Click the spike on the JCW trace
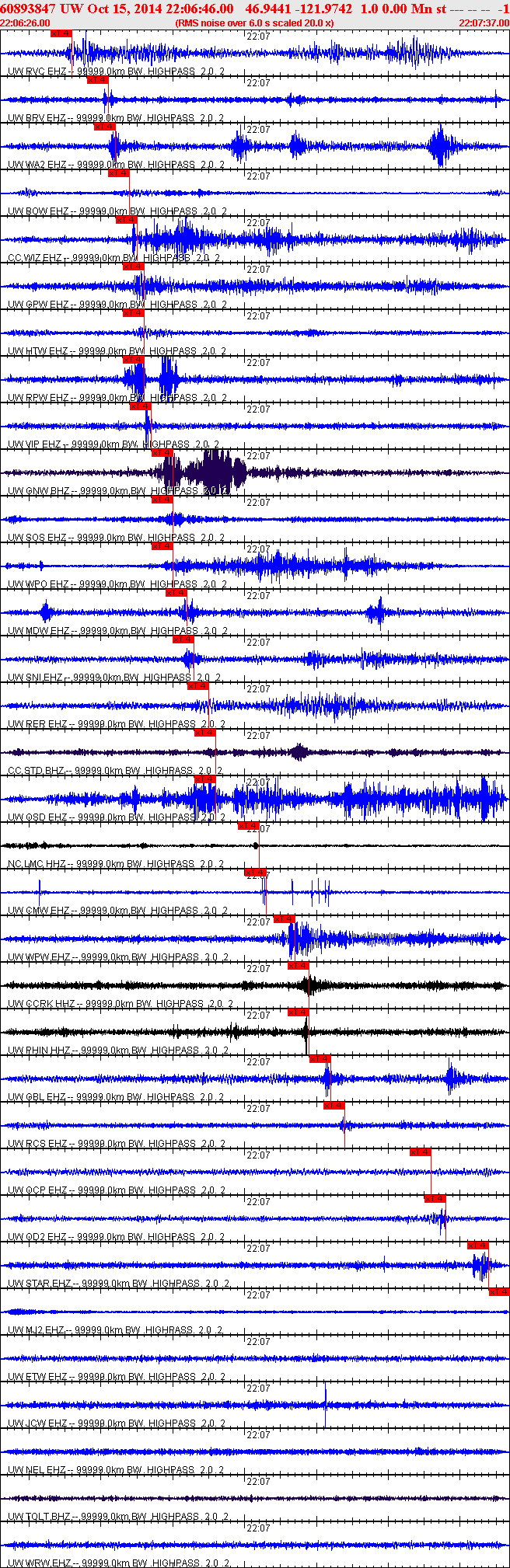This screenshot has height=1568, width=510. [325, 1406]
